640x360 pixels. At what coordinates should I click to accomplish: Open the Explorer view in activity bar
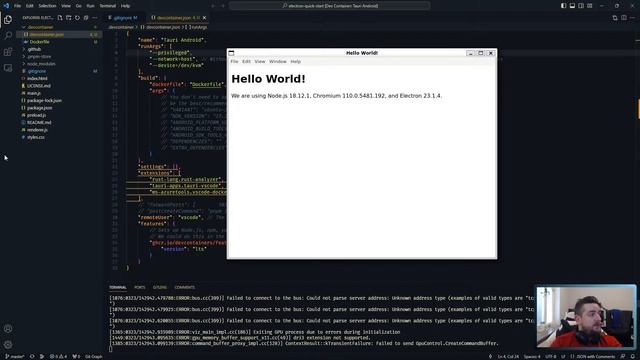(8, 20)
